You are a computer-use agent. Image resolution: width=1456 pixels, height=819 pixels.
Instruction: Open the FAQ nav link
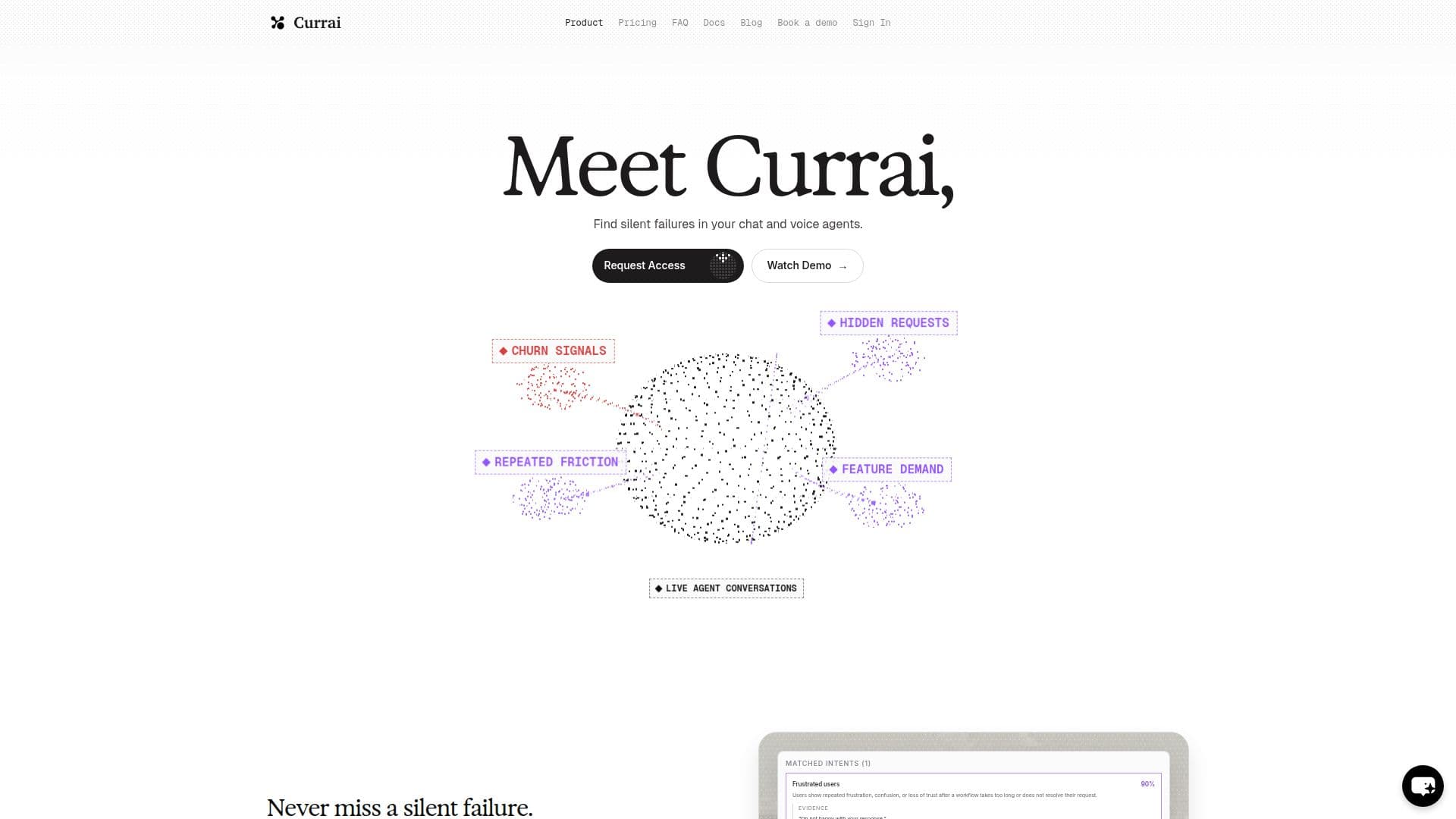pos(680,23)
